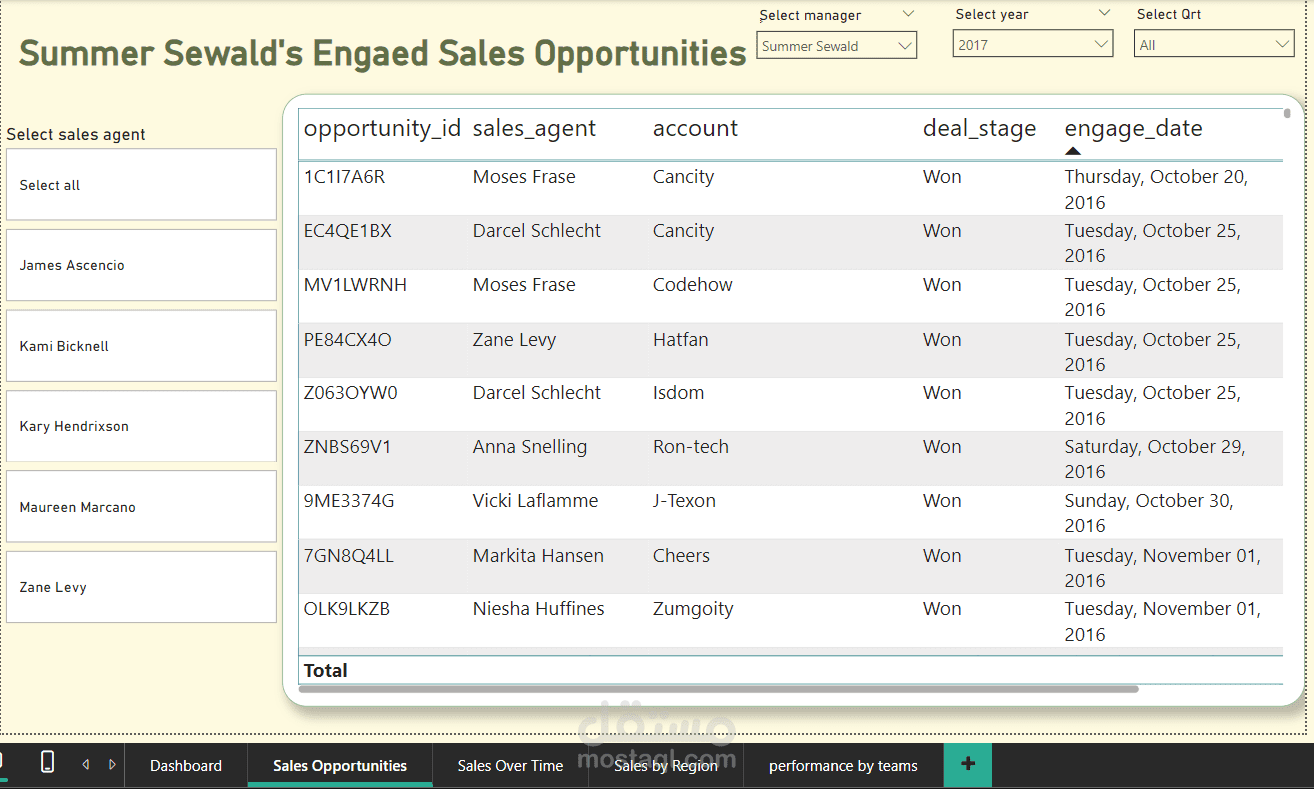The width and height of the screenshot is (1314, 789).
Task: Collapse the Select manager slicer header chevron
Action: (908, 14)
